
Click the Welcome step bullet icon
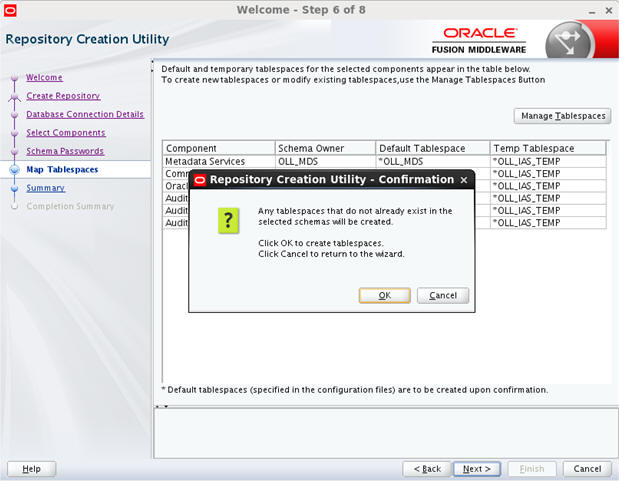tap(15, 77)
